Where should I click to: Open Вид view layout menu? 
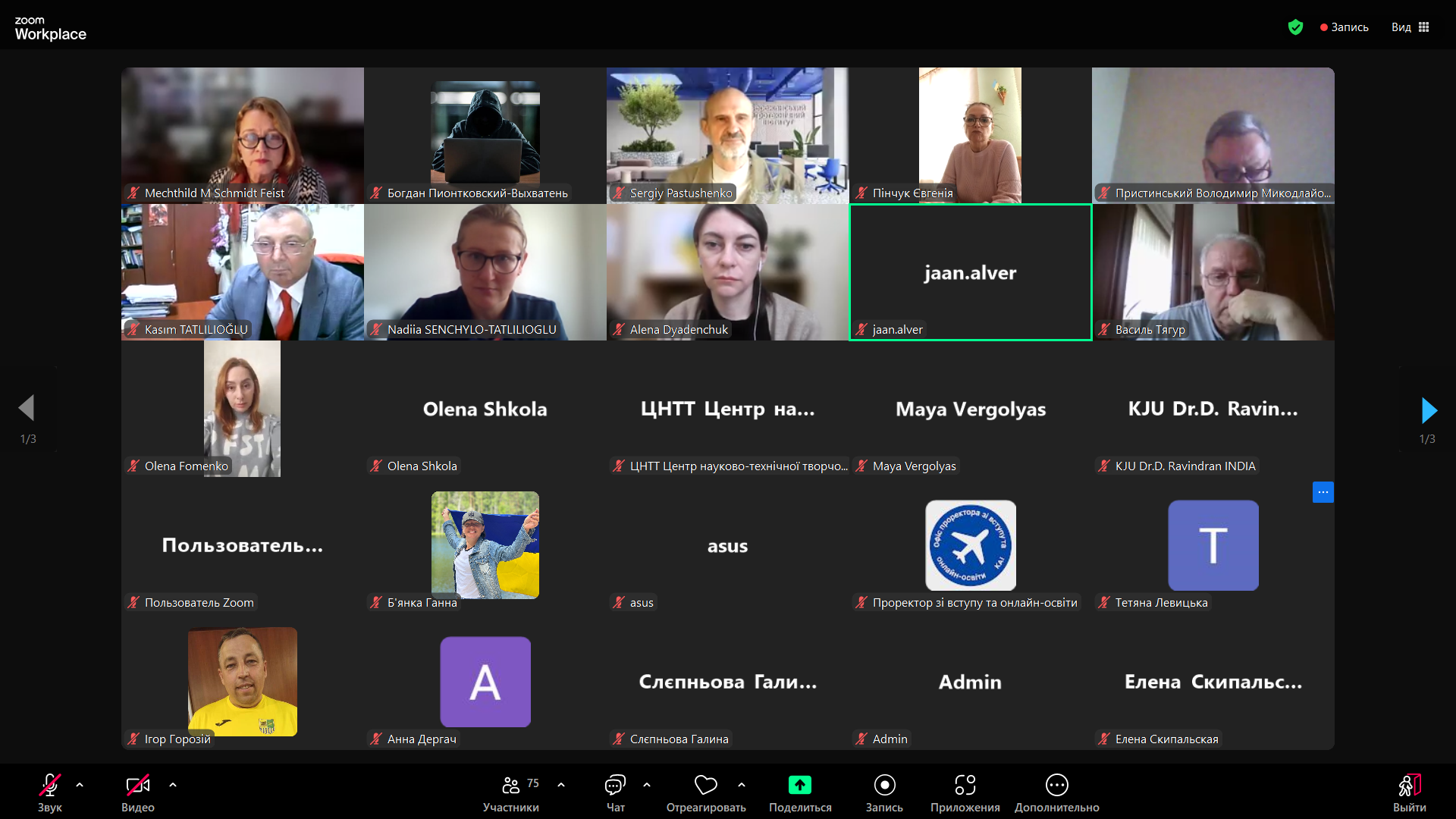pyautogui.click(x=1410, y=27)
